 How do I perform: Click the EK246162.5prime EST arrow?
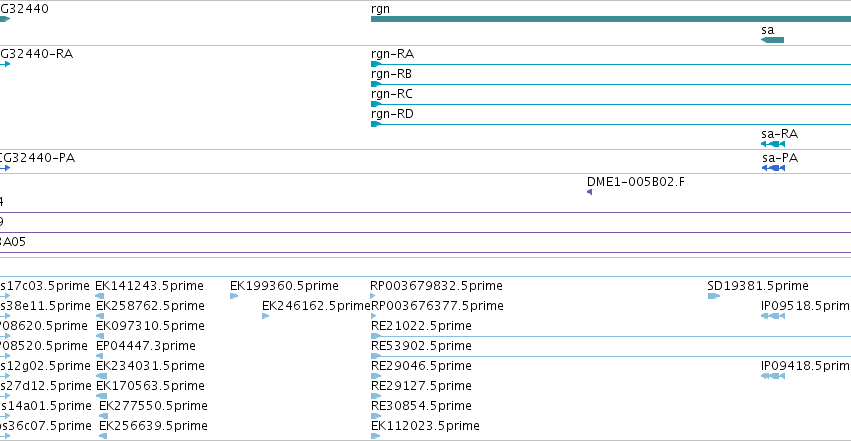[x=265, y=316]
